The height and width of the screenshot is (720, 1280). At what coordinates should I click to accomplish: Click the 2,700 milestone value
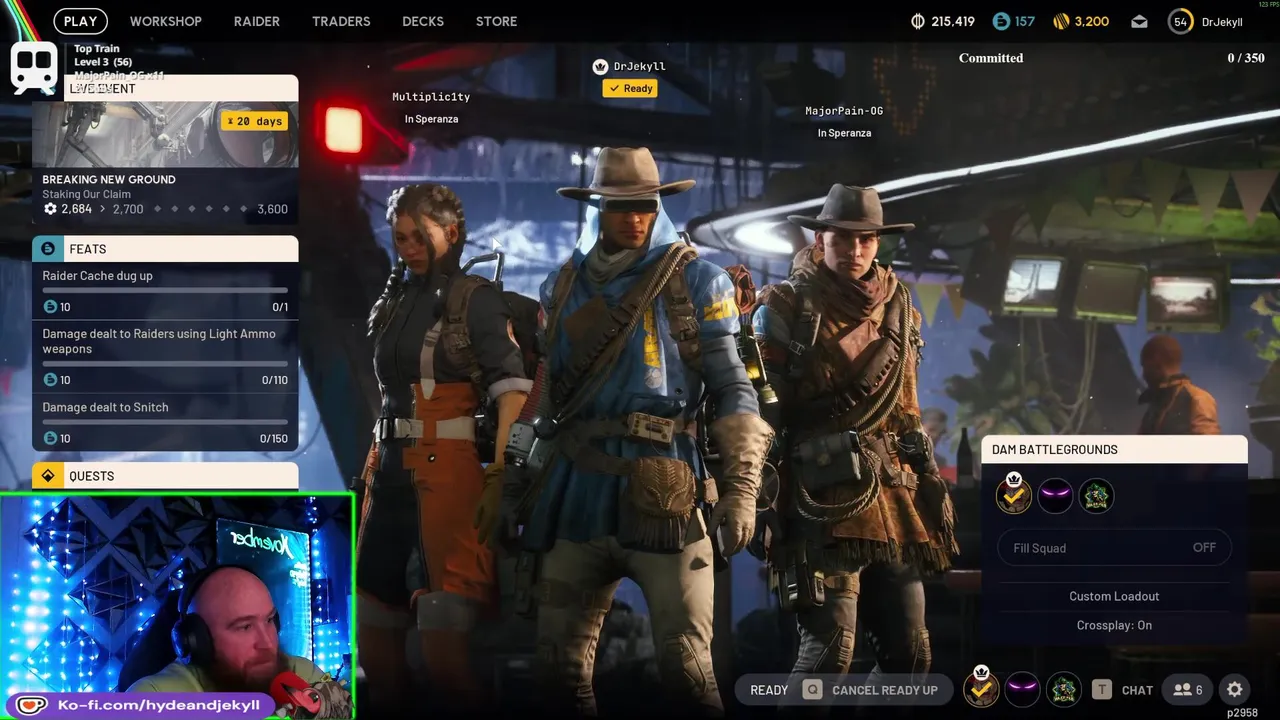[128, 209]
